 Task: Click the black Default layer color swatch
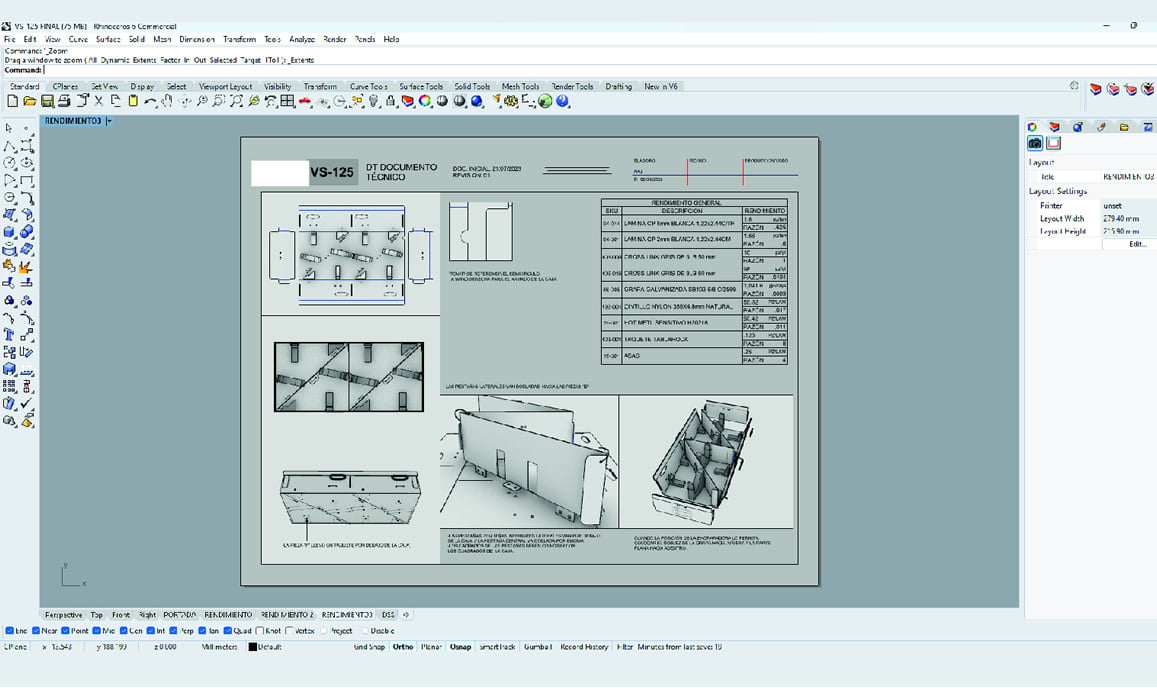click(252, 647)
